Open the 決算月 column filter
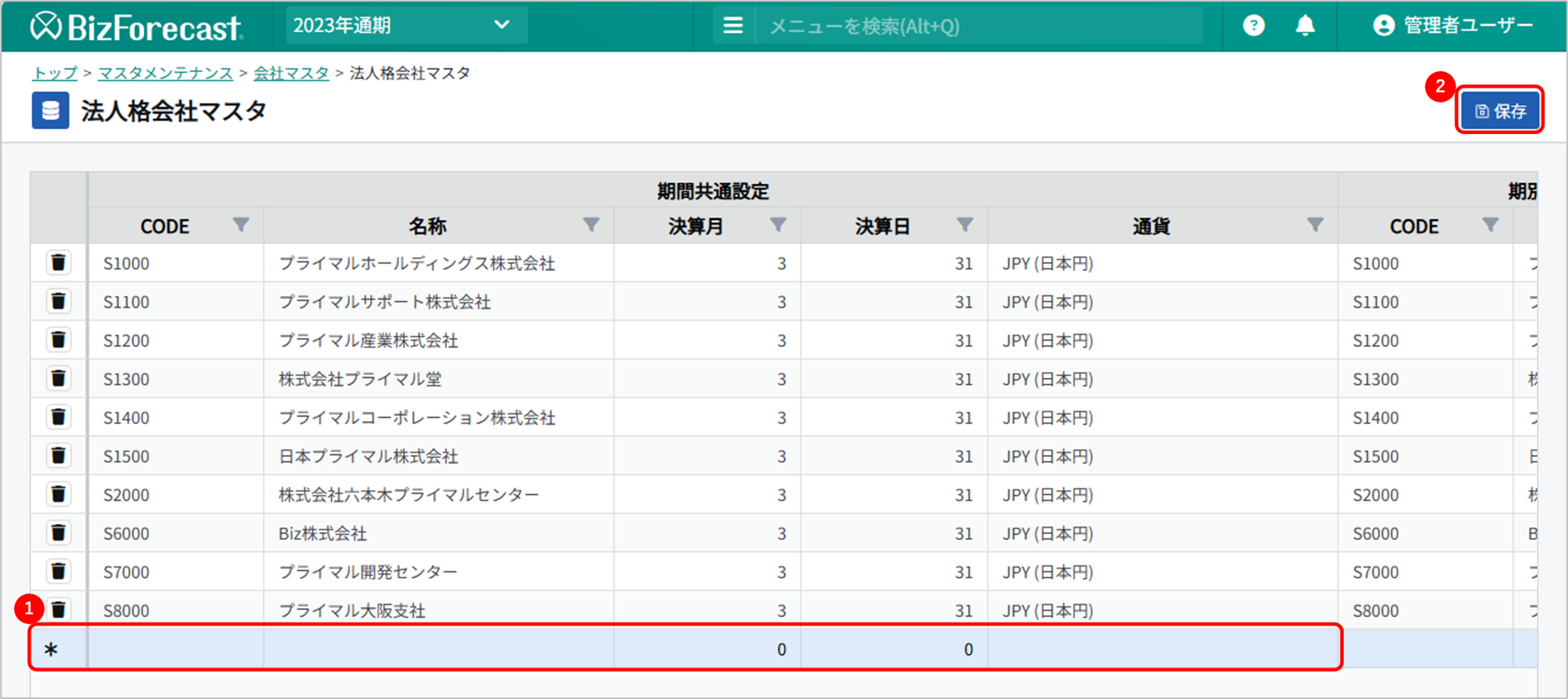1568x699 pixels. pyautogui.click(x=778, y=225)
